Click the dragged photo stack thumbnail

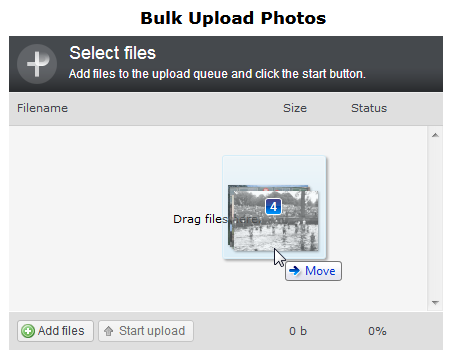(273, 218)
